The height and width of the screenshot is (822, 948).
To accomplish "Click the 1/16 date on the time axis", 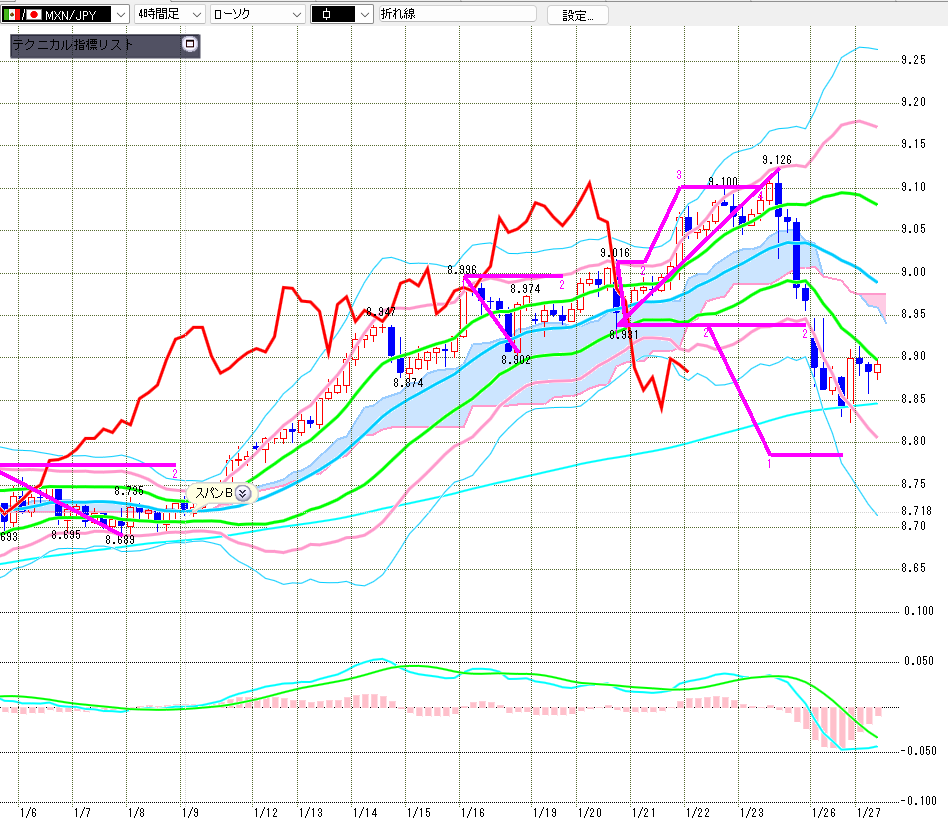I will tap(473, 813).
